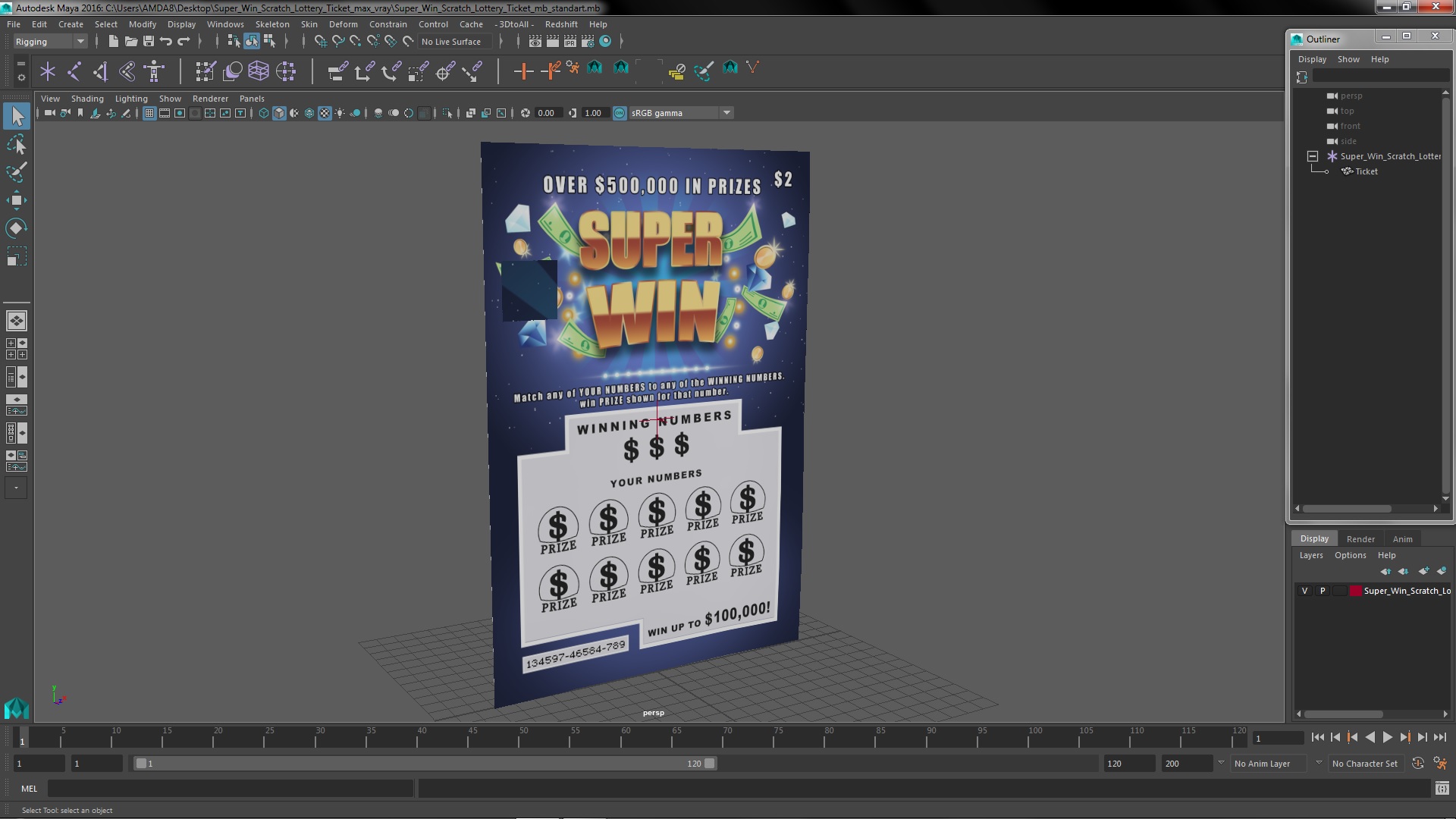Click the HumanIK skeleton figure icon

154,71
